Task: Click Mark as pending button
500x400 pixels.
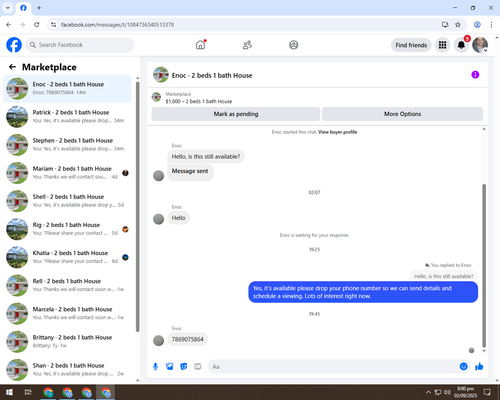Action: pyautogui.click(x=236, y=114)
